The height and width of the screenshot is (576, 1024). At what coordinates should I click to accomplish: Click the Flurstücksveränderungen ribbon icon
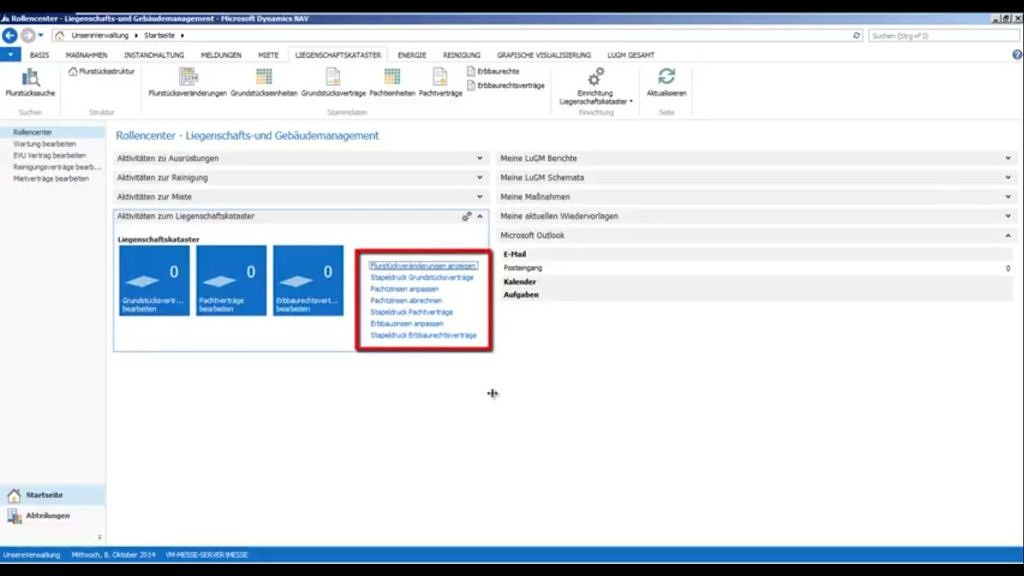coord(187,79)
